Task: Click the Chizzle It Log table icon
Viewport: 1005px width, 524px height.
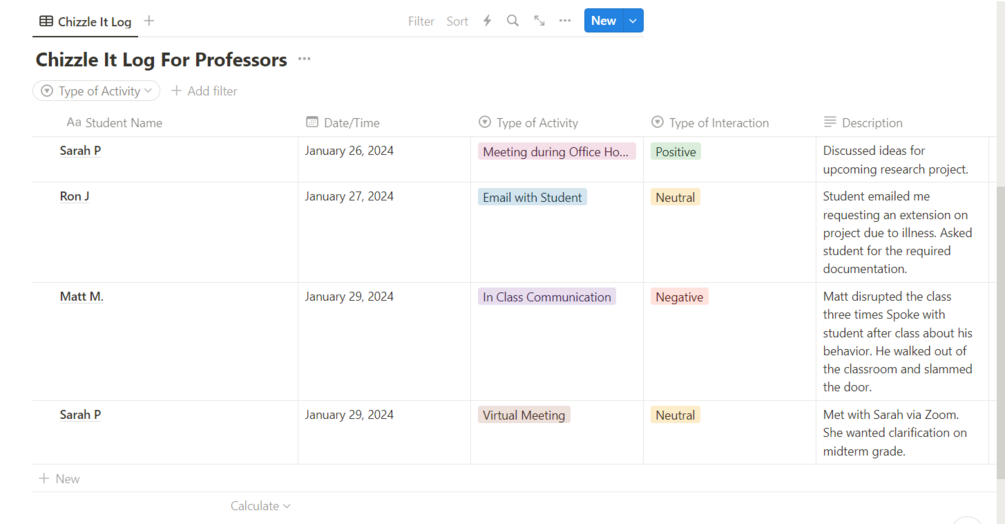Action: (46, 21)
